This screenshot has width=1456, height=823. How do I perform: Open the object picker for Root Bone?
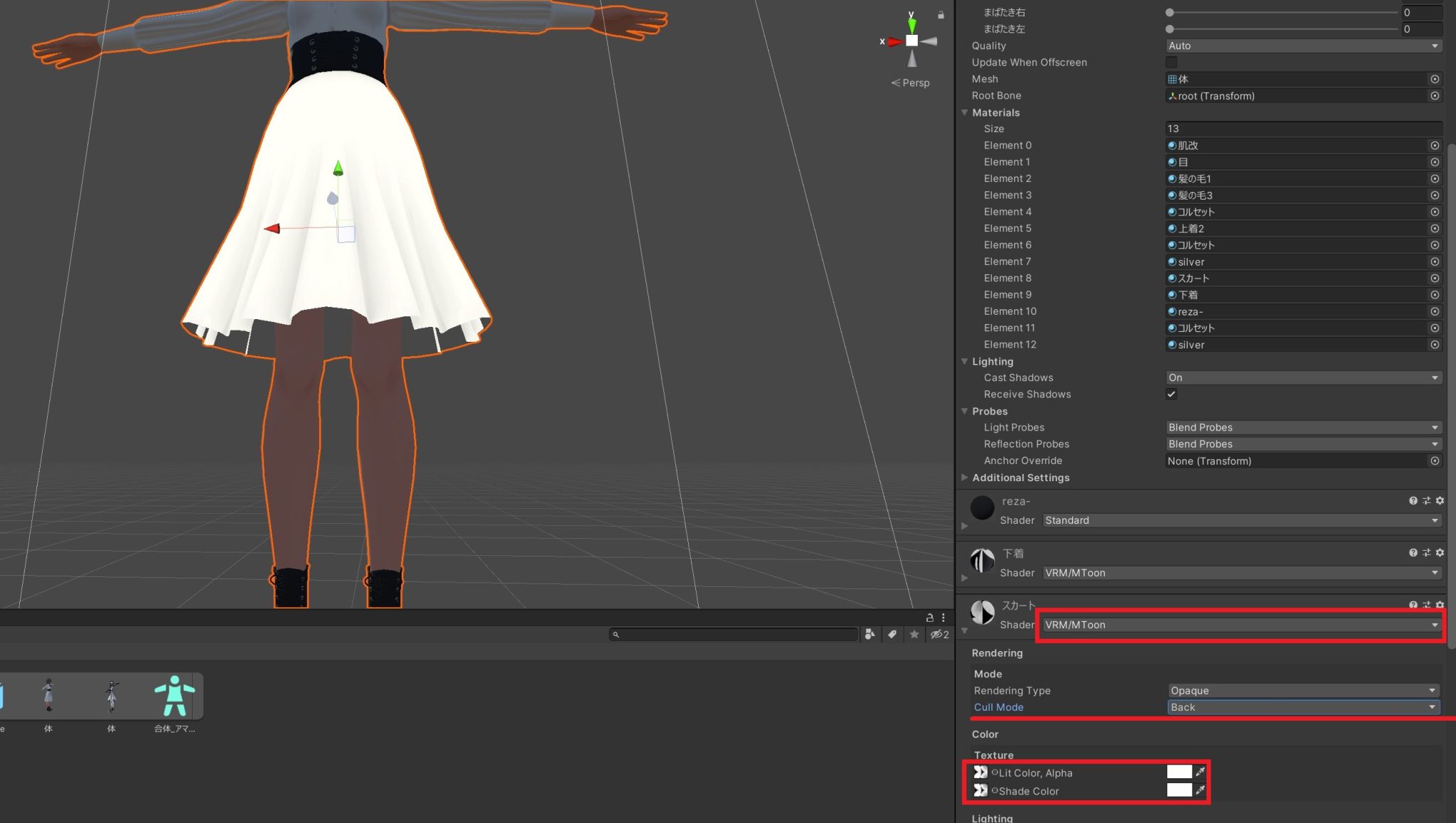pyautogui.click(x=1435, y=95)
